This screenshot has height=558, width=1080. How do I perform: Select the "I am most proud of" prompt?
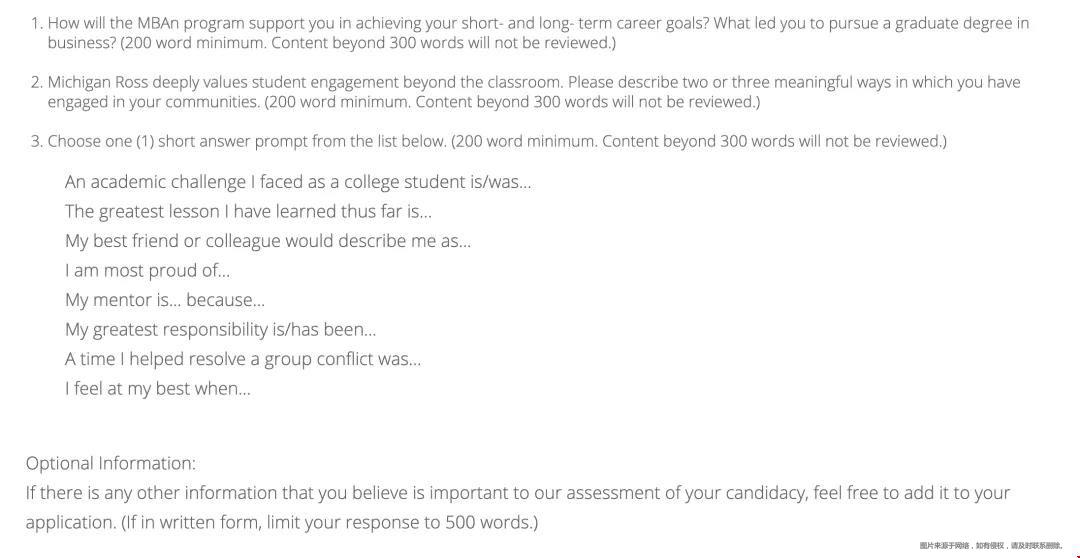[147, 271]
